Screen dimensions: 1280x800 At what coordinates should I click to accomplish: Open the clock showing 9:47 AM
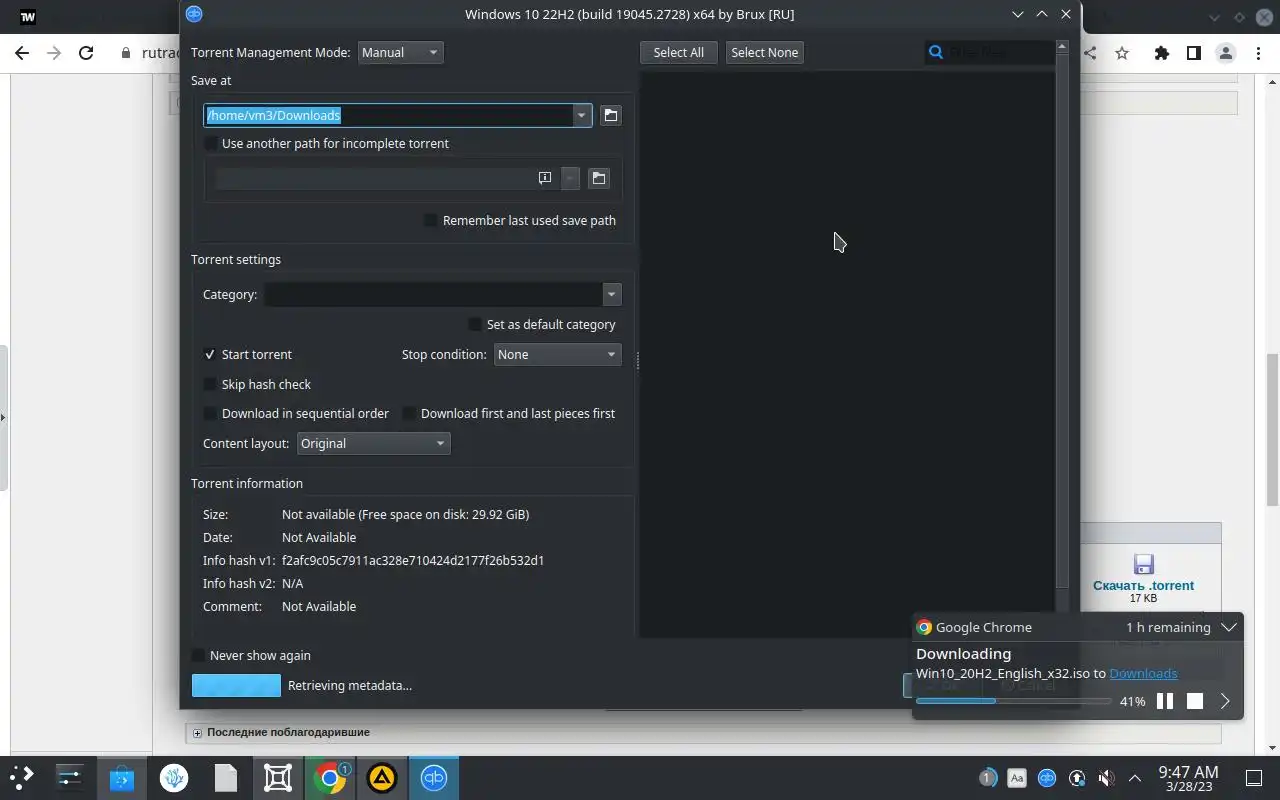1188,778
